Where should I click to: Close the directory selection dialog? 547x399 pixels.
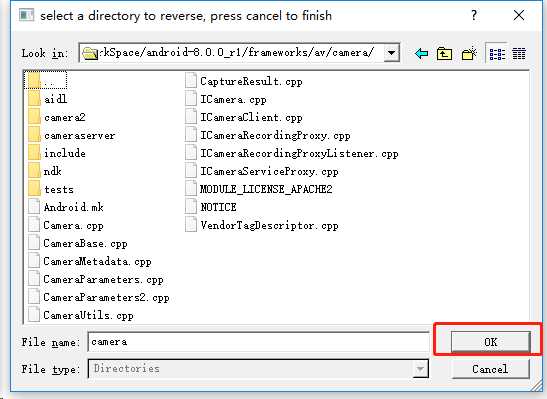(519, 15)
